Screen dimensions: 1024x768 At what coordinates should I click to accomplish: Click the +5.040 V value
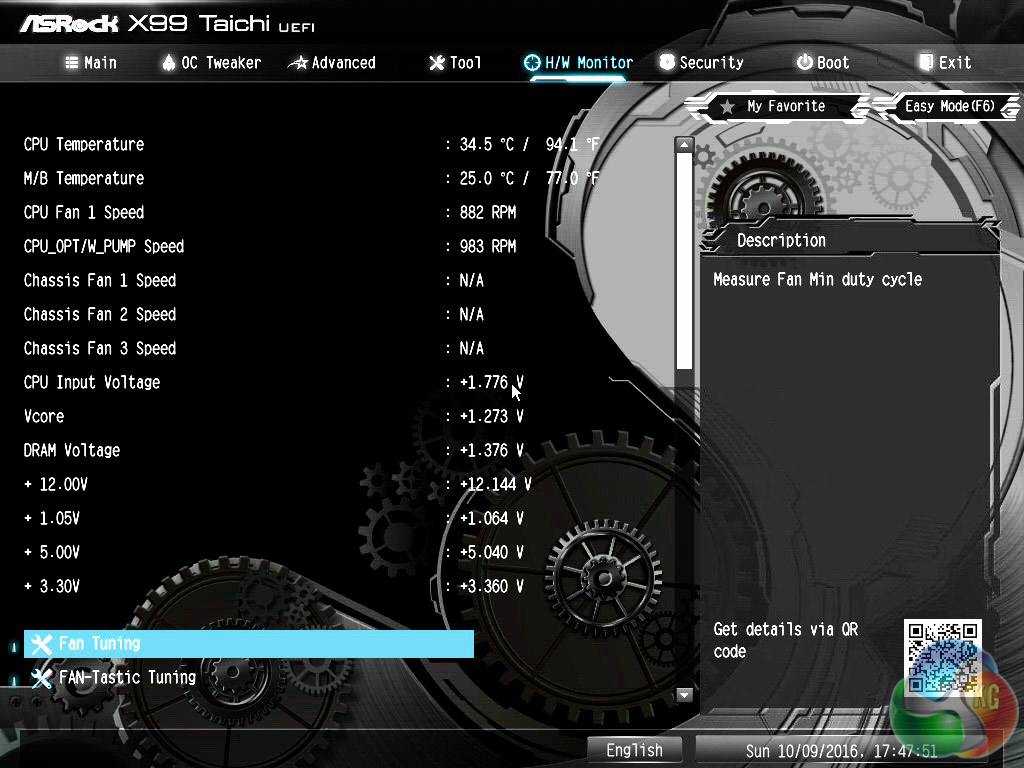pyautogui.click(x=491, y=552)
